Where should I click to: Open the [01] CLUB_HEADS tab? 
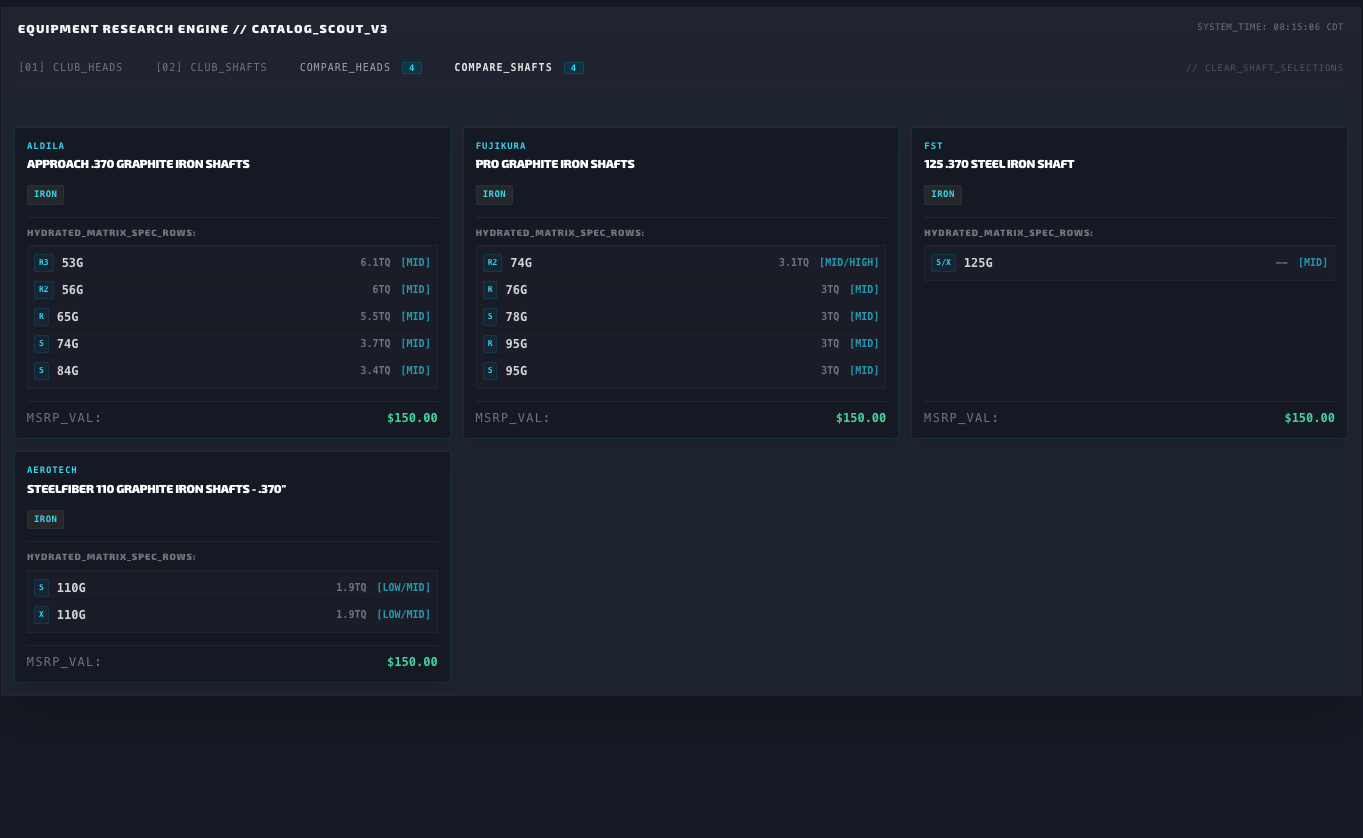[71, 68]
